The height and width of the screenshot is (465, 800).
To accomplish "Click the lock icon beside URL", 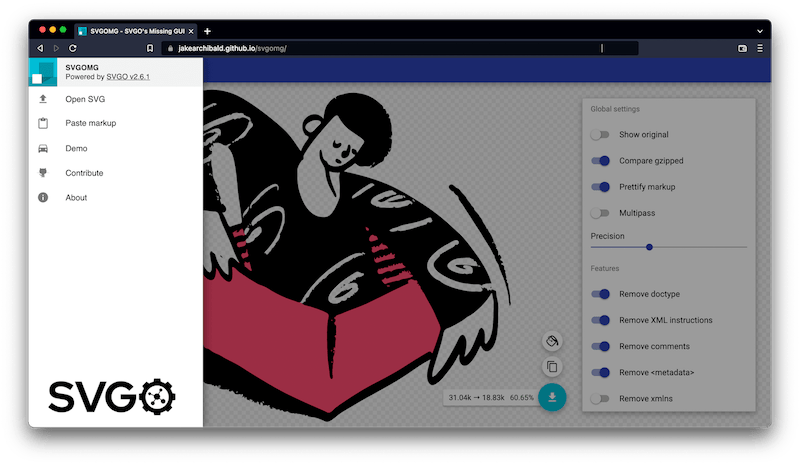I will 170,48.
